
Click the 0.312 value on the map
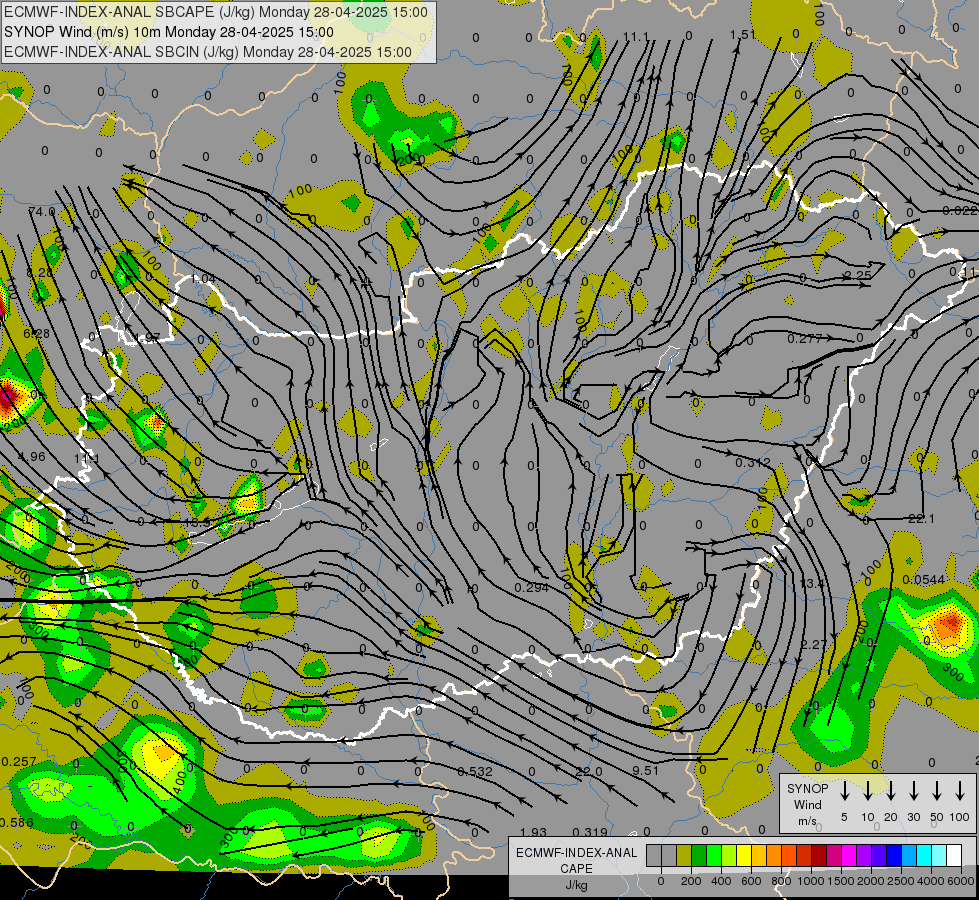pos(752,462)
